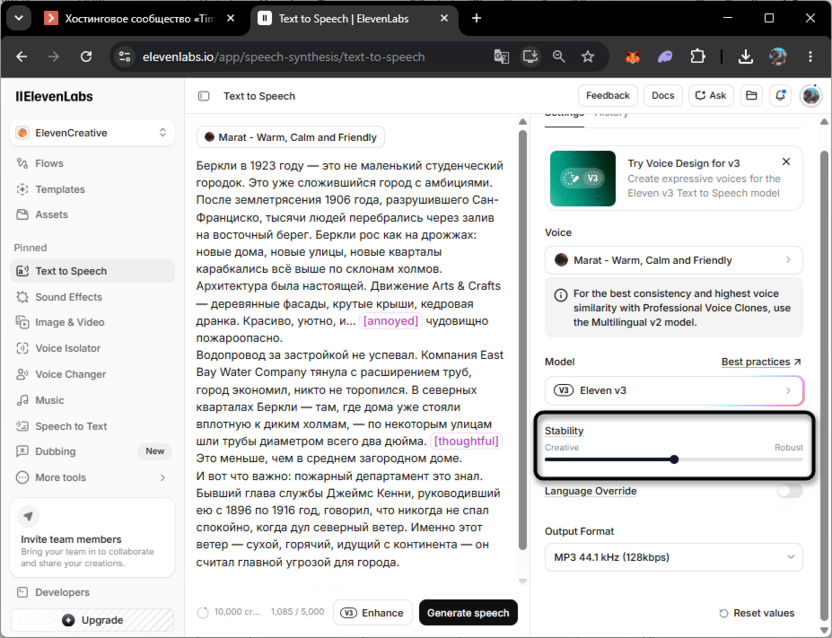Open the Model selector Eleven v3
832x638 pixels.
673,391
